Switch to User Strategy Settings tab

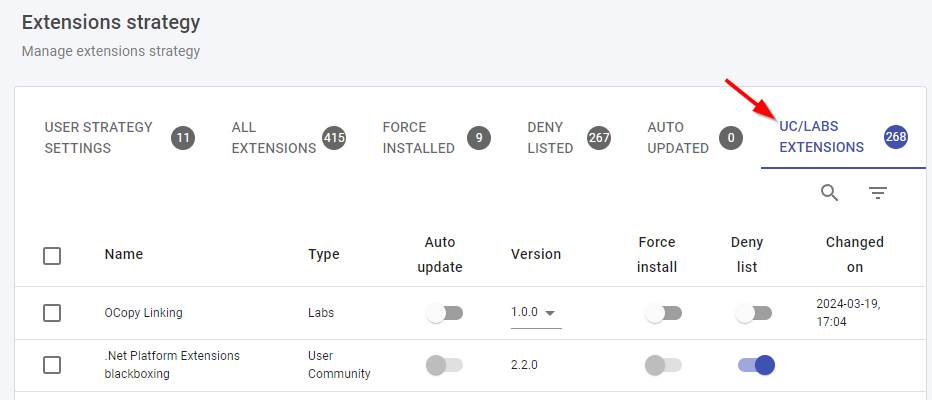click(99, 138)
